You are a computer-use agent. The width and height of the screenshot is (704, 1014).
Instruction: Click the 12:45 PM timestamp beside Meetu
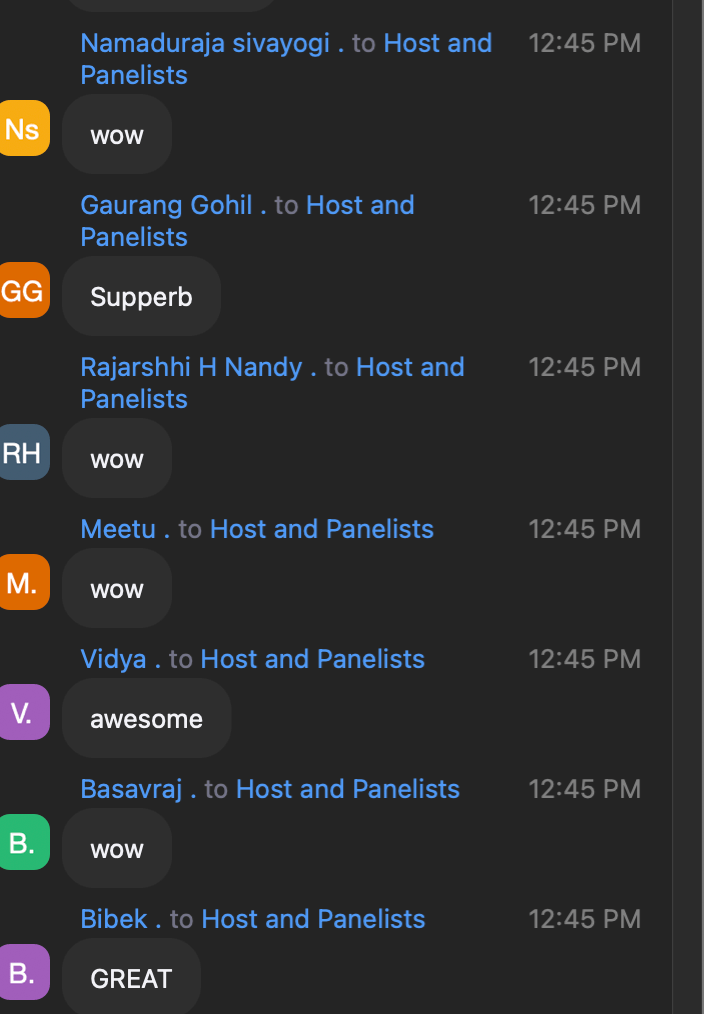584,529
